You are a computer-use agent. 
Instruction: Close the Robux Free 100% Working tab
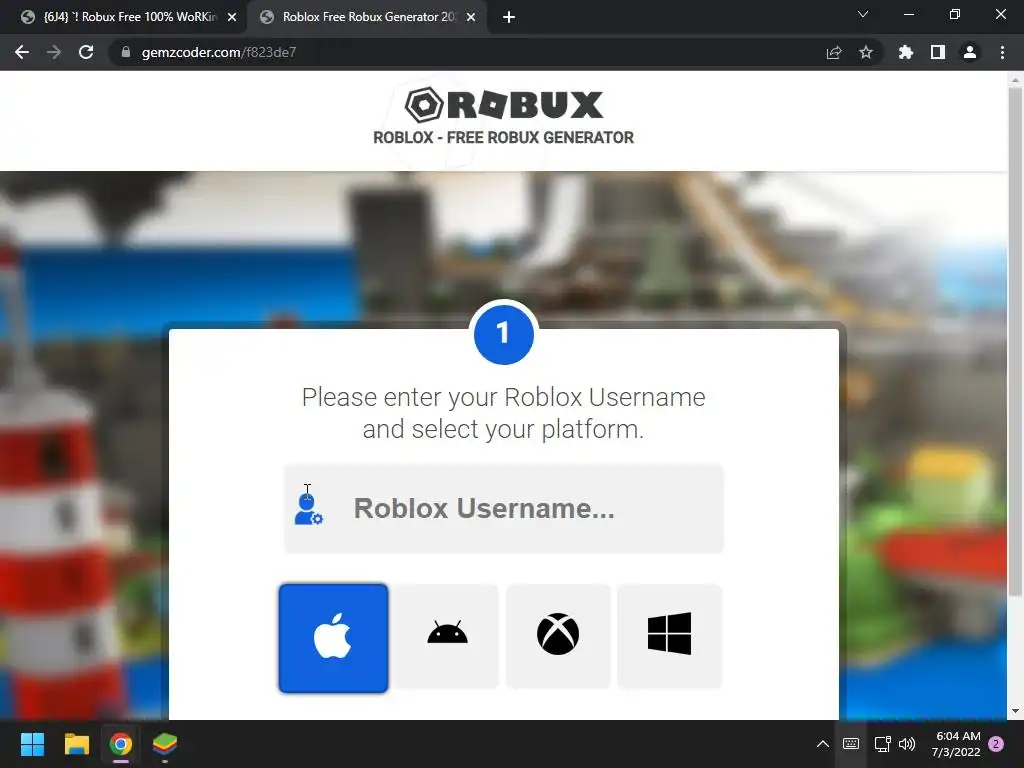pos(232,17)
